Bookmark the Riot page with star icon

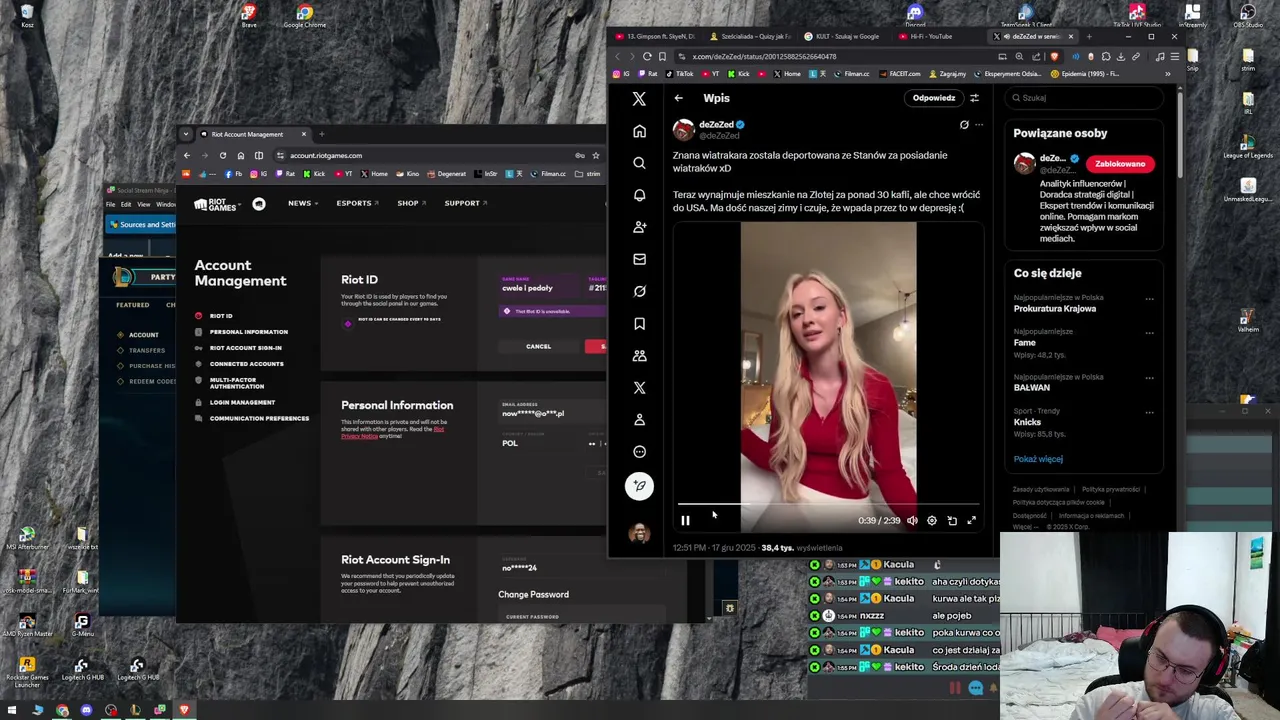(x=595, y=156)
